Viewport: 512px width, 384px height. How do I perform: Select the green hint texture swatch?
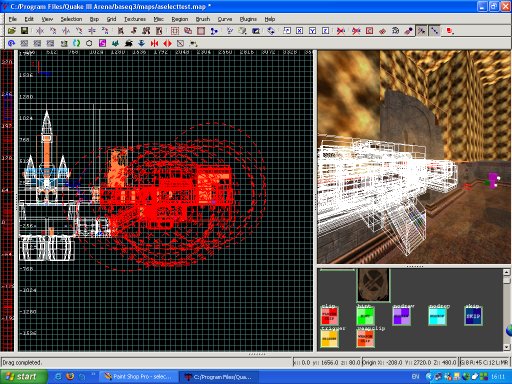coord(365,316)
